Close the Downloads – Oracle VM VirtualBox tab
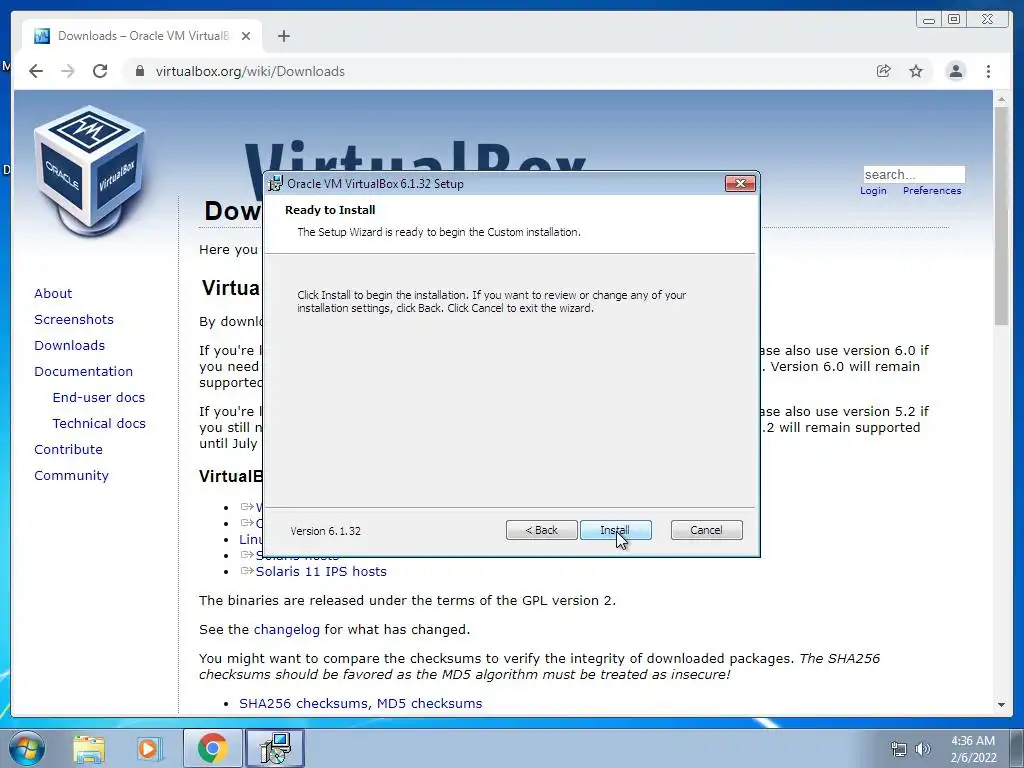The image size is (1024, 768). (246, 36)
